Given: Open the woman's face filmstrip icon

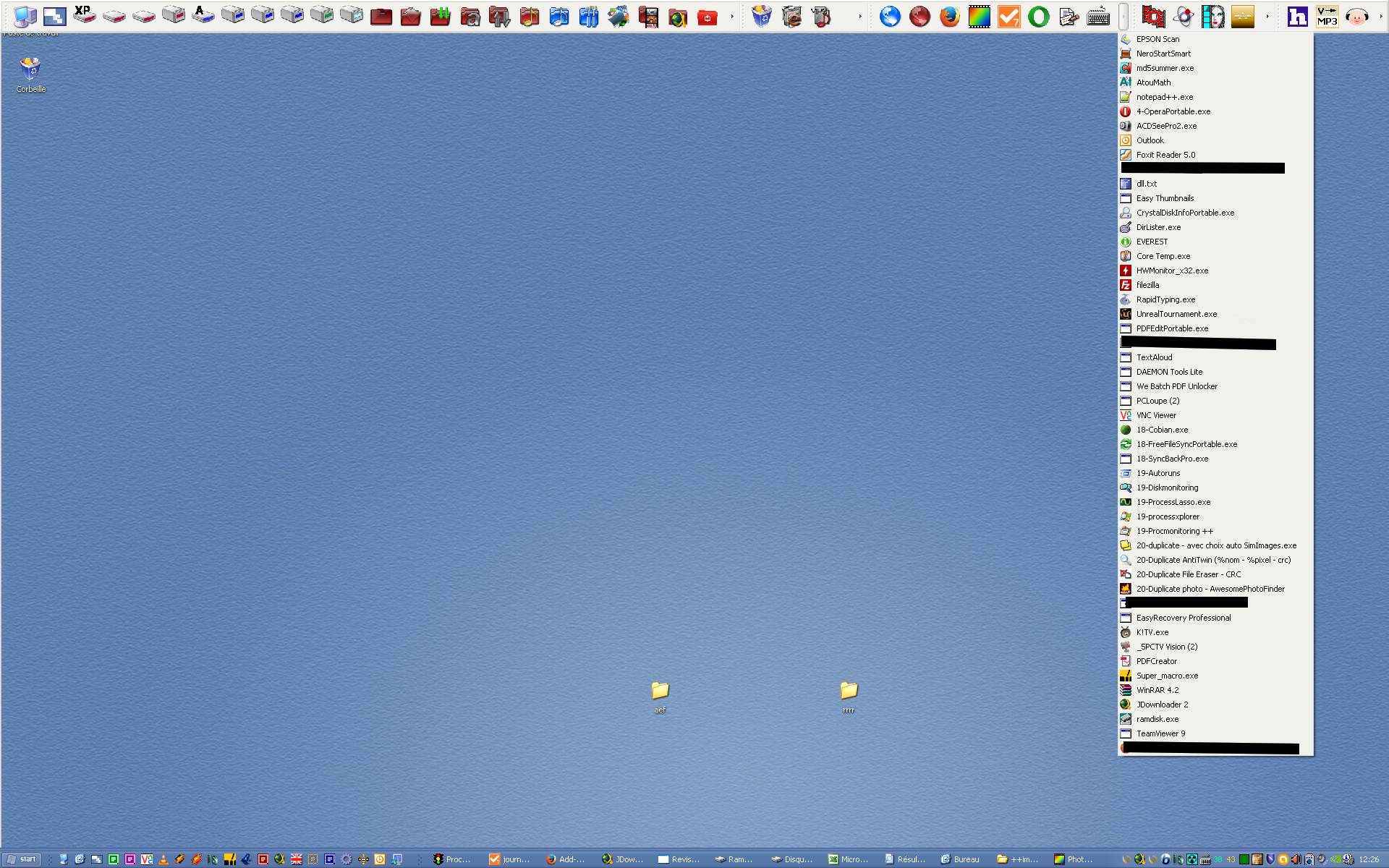Looking at the screenshot, I should click(1213, 16).
